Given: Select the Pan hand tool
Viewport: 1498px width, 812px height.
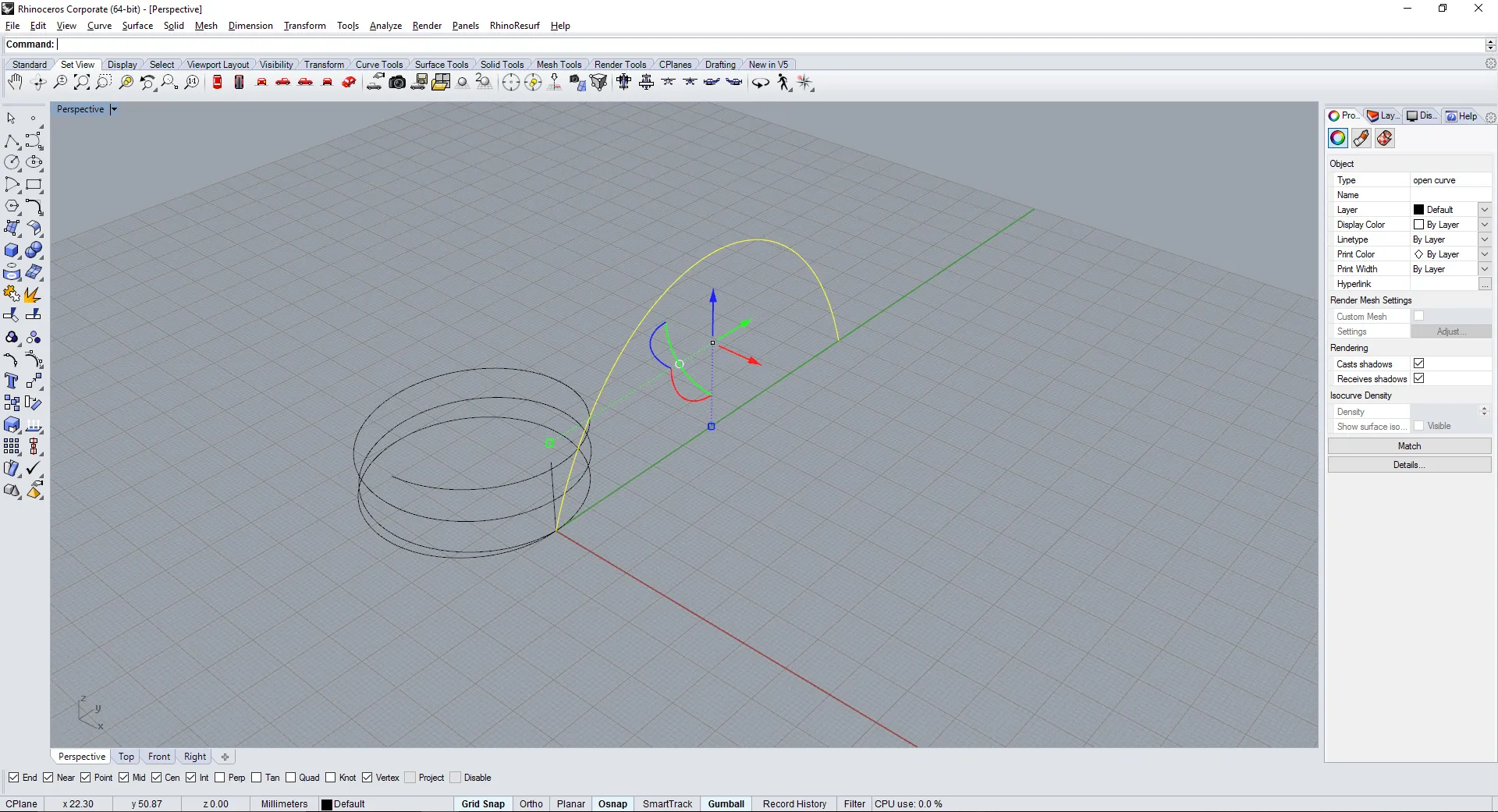Looking at the screenshot, I should tap(14, 83).
